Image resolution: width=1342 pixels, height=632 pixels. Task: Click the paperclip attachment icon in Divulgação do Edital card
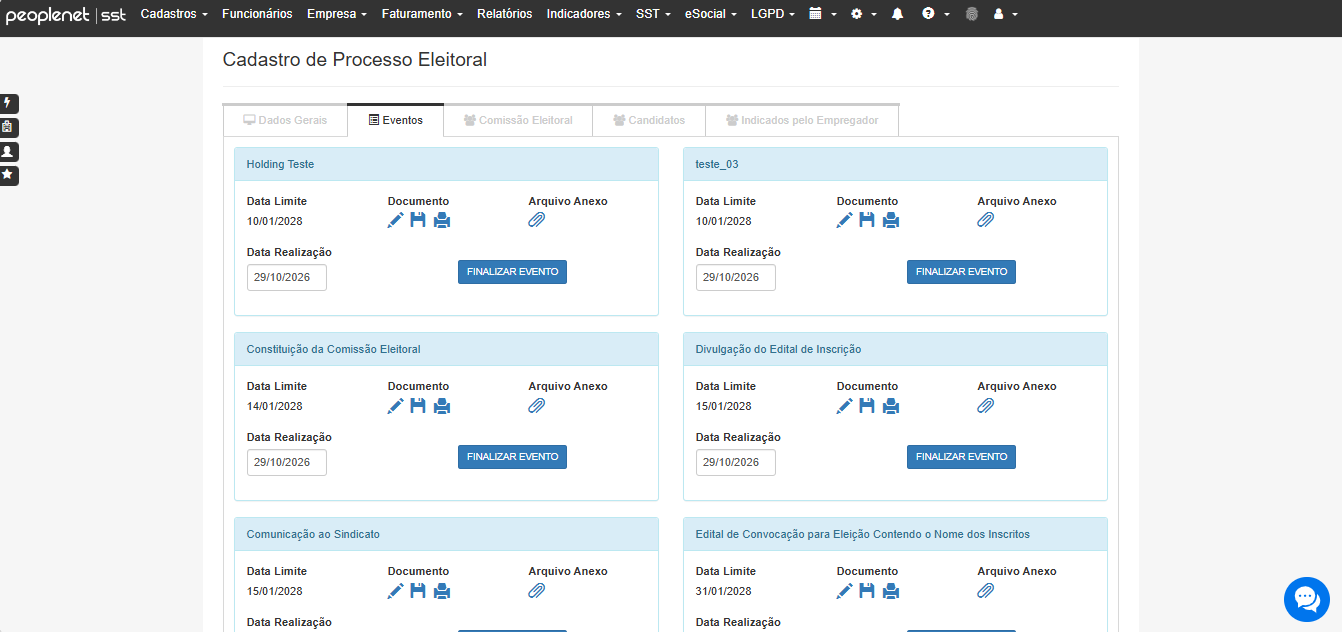tap(986, 405)
